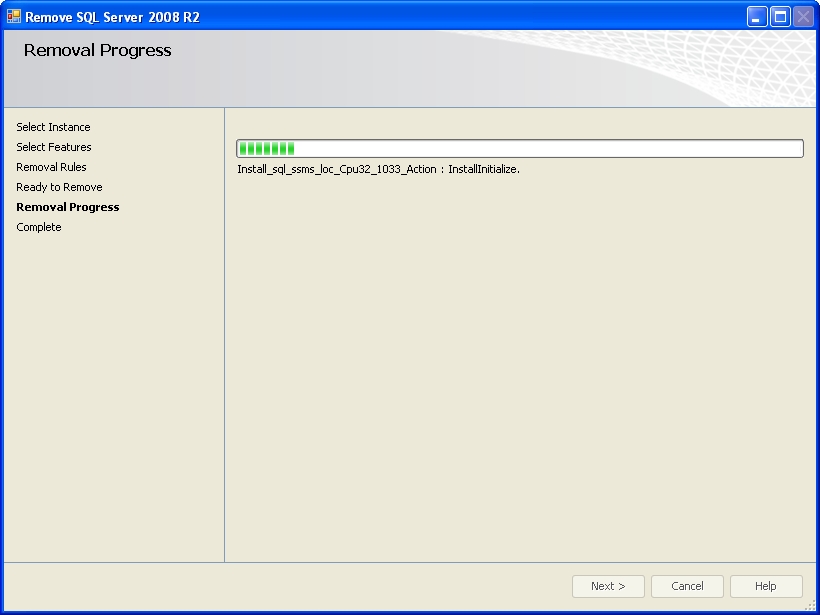Cancel the SQL Server removal
Image resolution: width=820 pixels, height=615 pixels.
point(687,586)
